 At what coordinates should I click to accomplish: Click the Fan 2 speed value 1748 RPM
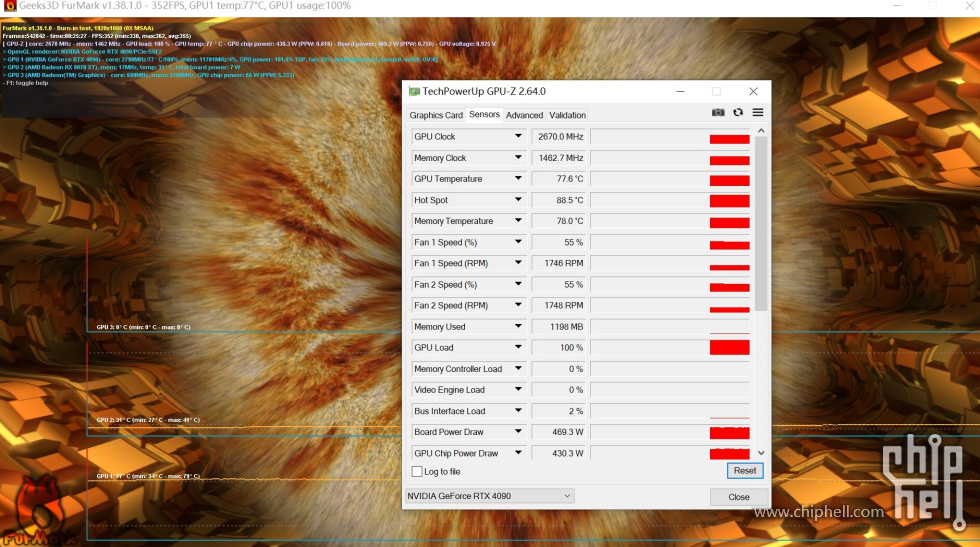[559, 305]
